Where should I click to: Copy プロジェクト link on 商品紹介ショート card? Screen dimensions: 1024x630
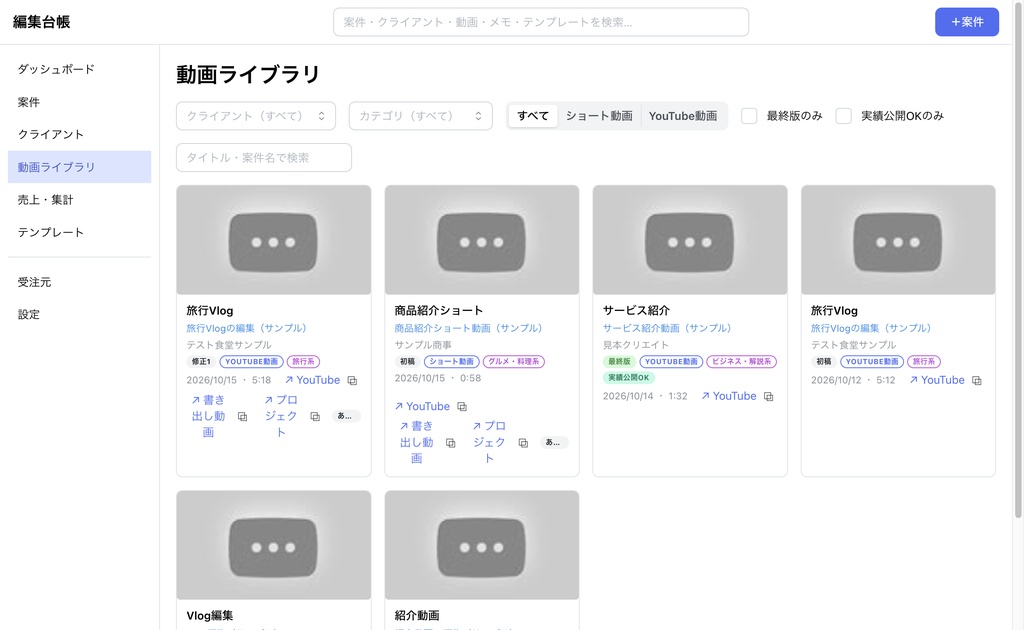coord(523,443)
